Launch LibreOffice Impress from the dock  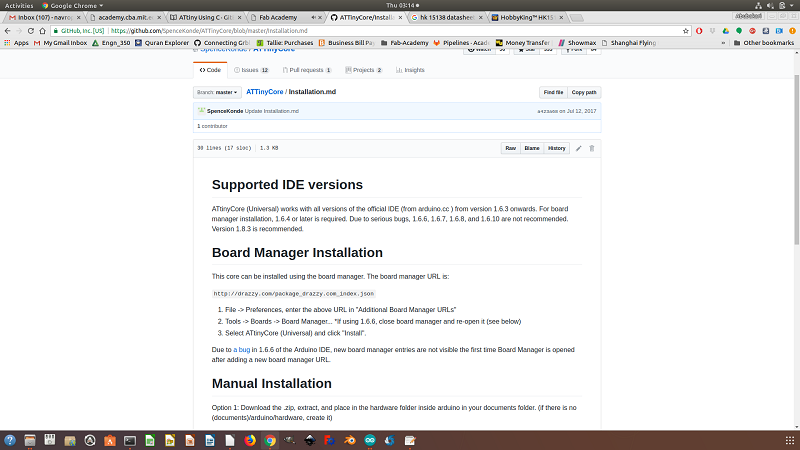[x=190, y=440]
